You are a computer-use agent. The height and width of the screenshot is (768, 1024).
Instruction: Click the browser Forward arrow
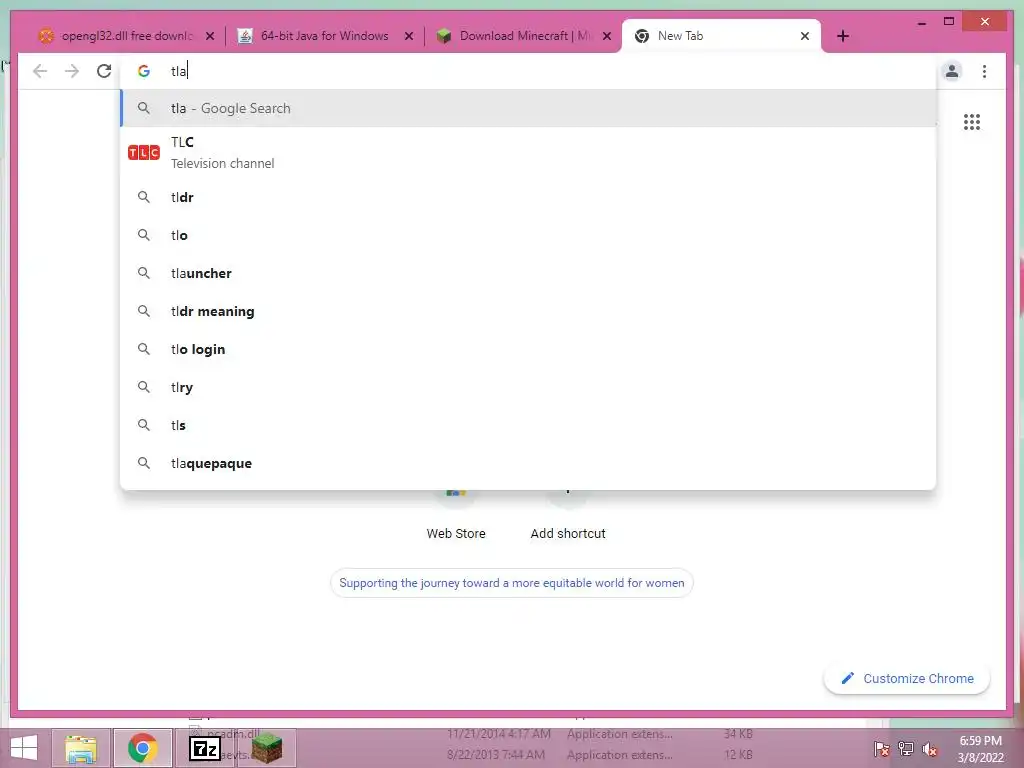tap(72, 71)
